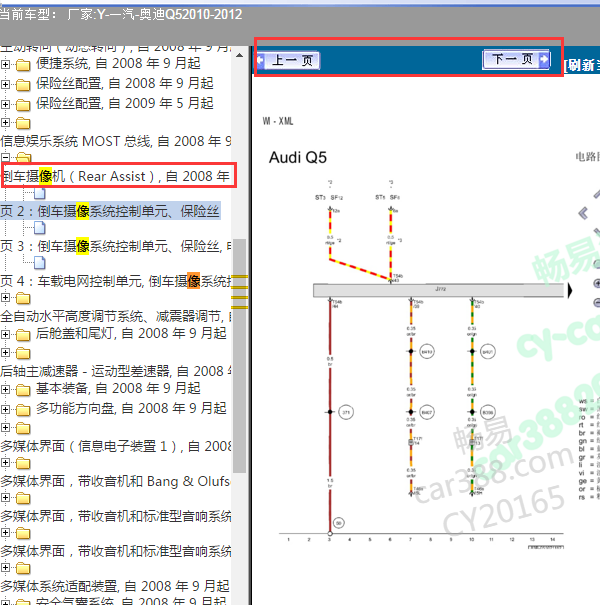Open 页 4：车载电网控制单元 page
This screenshot has height=605, width=600.
pos(116,281)
